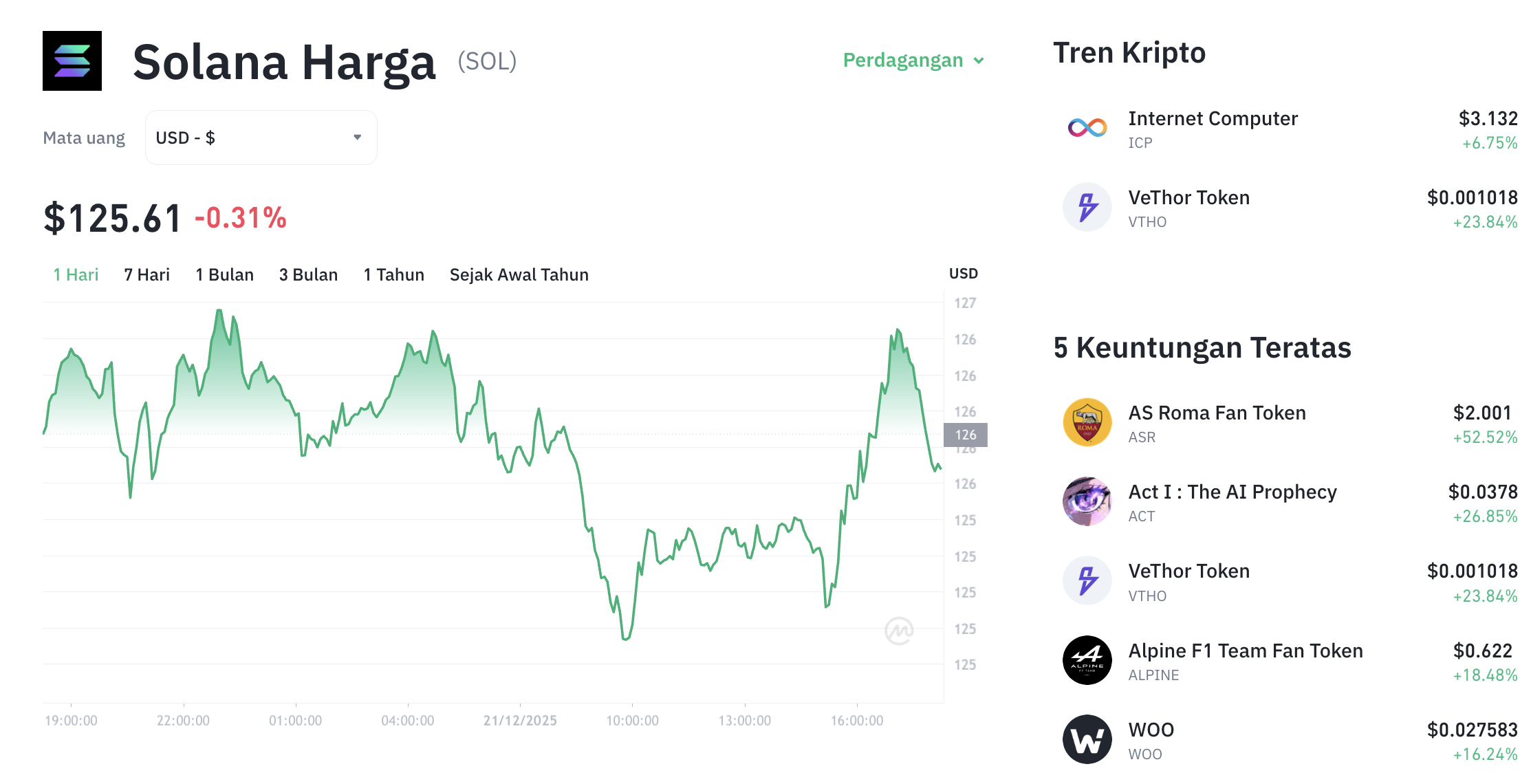Open the Mata uang currency dropdown

261,137
